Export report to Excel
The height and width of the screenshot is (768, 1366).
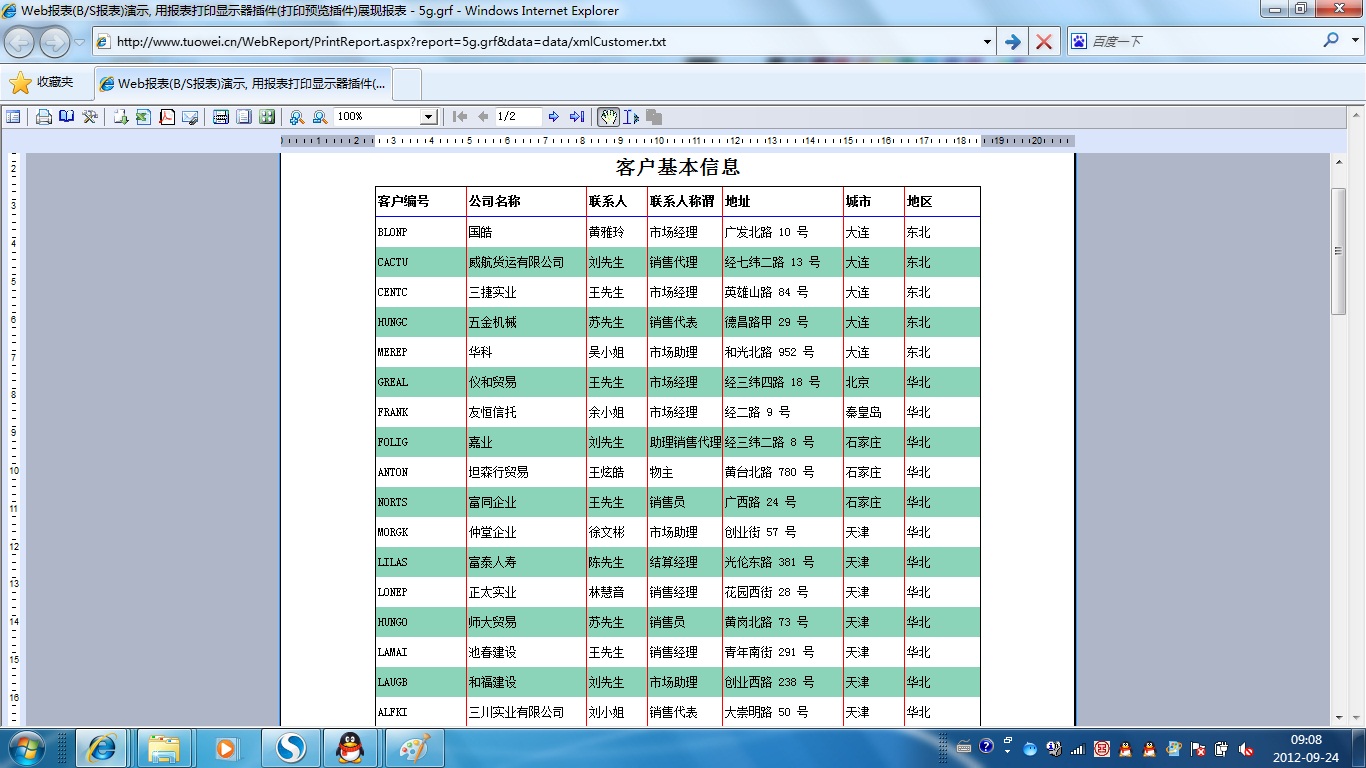[143, 117]
